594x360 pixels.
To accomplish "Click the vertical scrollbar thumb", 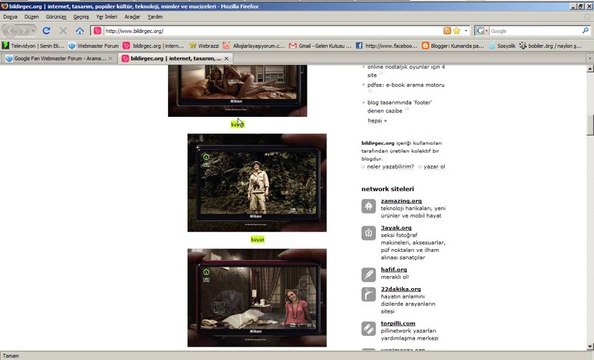I will tap(590, 125).
